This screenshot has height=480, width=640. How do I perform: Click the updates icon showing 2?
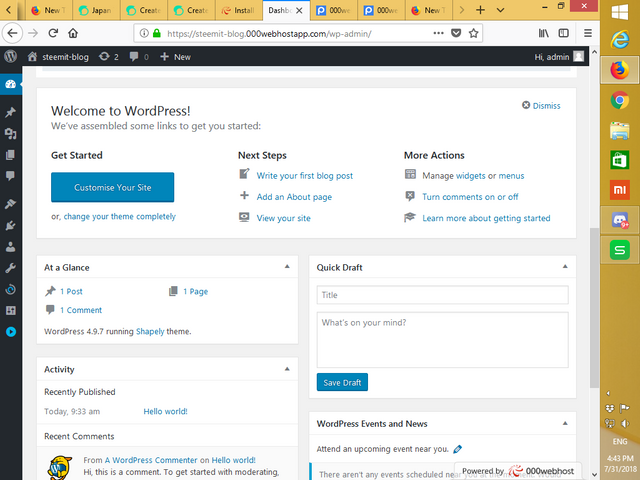[109, 56]
